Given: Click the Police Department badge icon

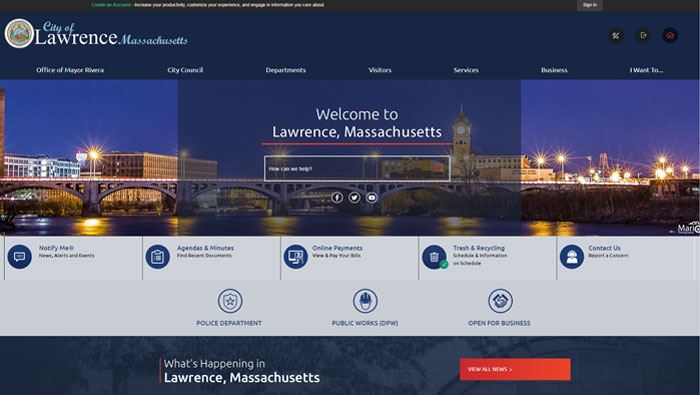Looking at the screenshot, I should coord(230,301).
